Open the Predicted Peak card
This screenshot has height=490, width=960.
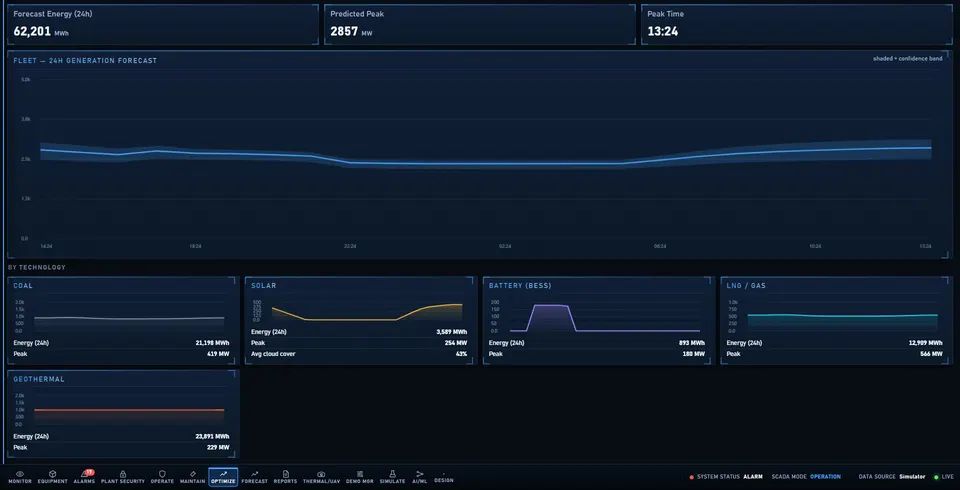480,25
